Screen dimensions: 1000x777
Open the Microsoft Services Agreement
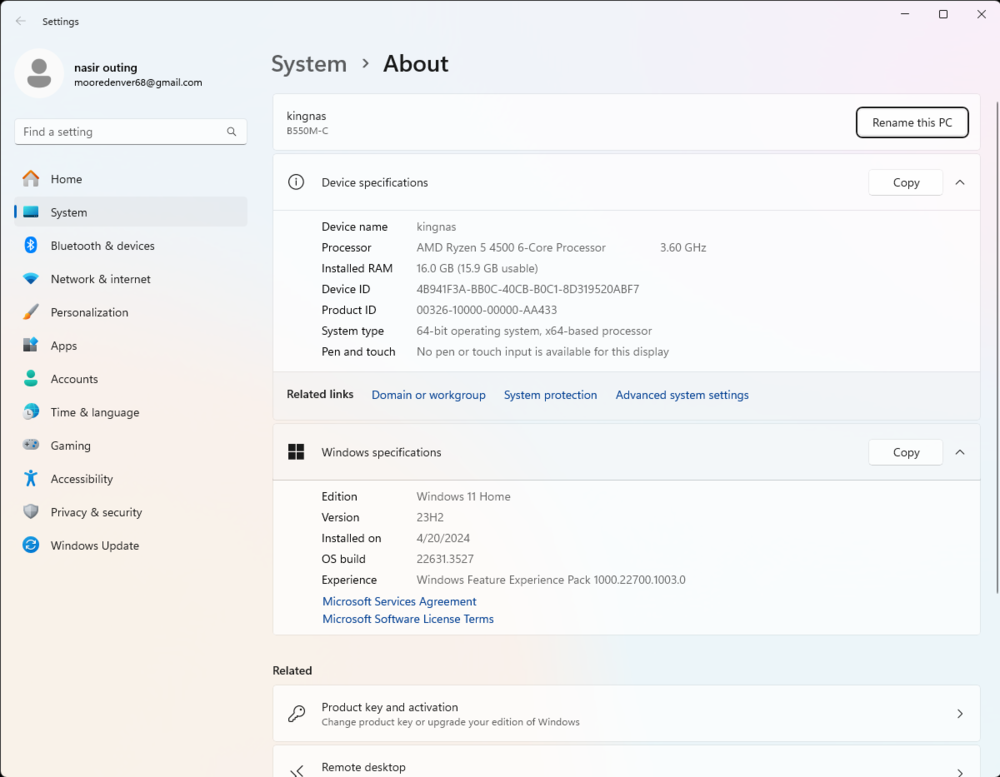click(399, 601)
